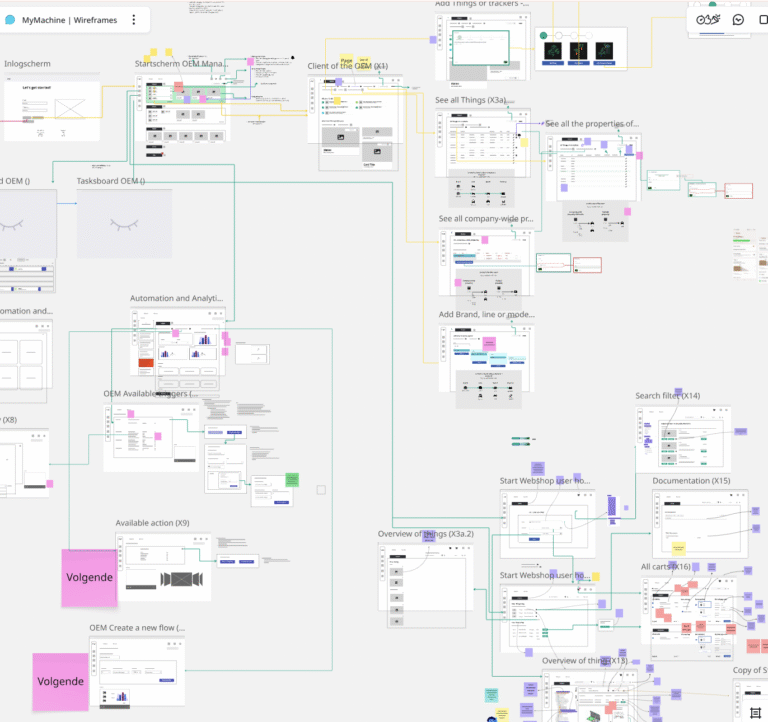Image resolution: width=768 pixels, height=722 pixels.
Task: Open the timer and reactions tools
Action: tap(708, 19)
